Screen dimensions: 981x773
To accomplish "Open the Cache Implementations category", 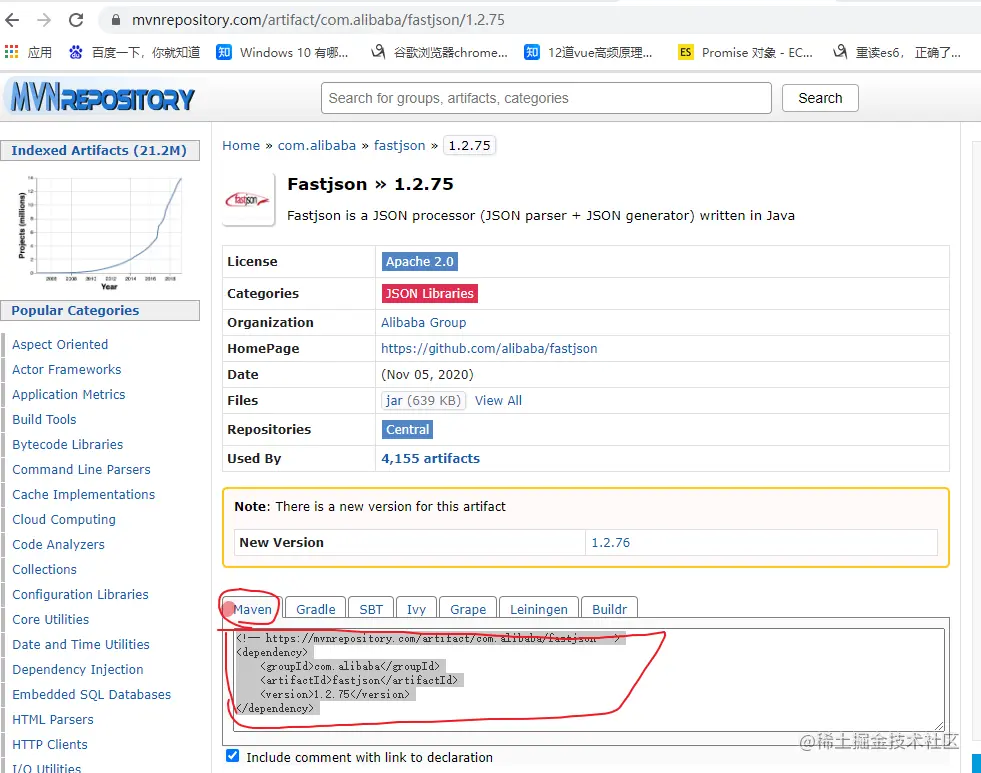I will pos(84,495).
